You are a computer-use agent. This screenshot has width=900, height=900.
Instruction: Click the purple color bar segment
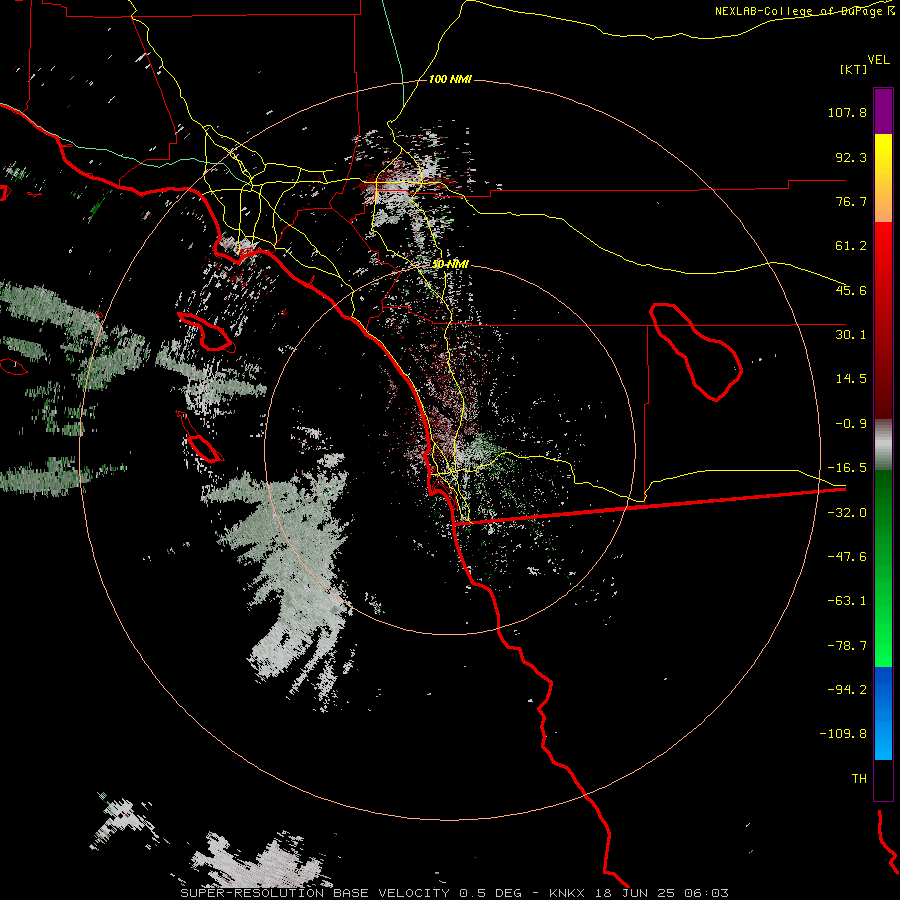click(883, 111)
